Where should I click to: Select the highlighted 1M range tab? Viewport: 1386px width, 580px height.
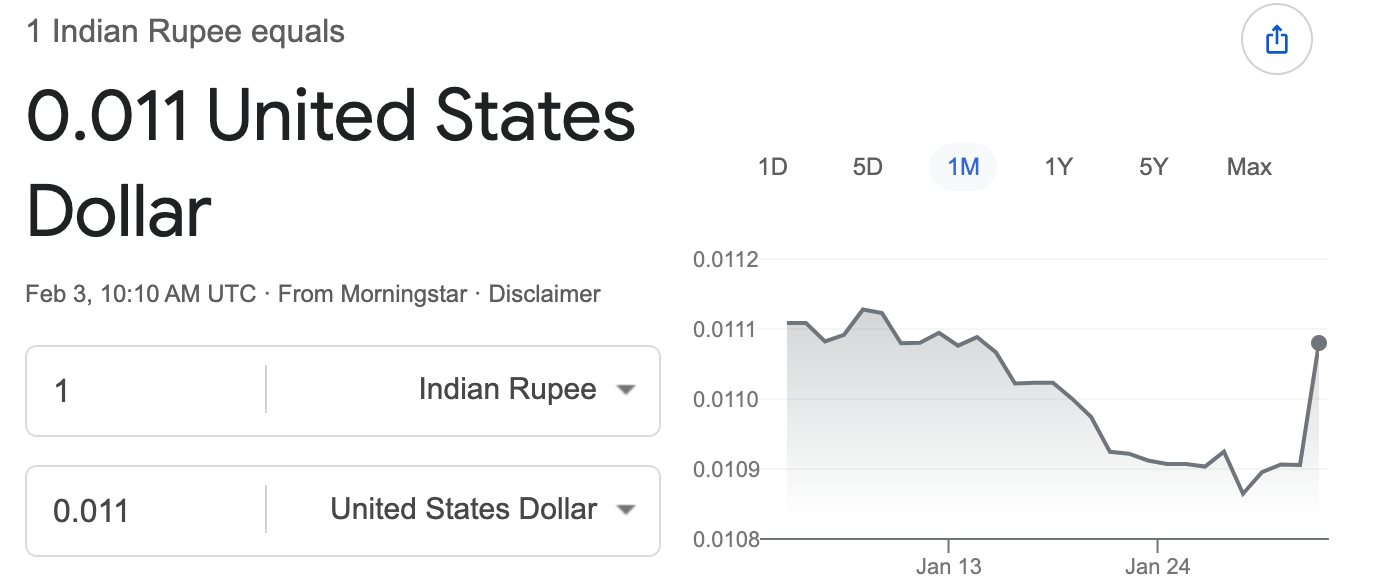coord(962,167)
